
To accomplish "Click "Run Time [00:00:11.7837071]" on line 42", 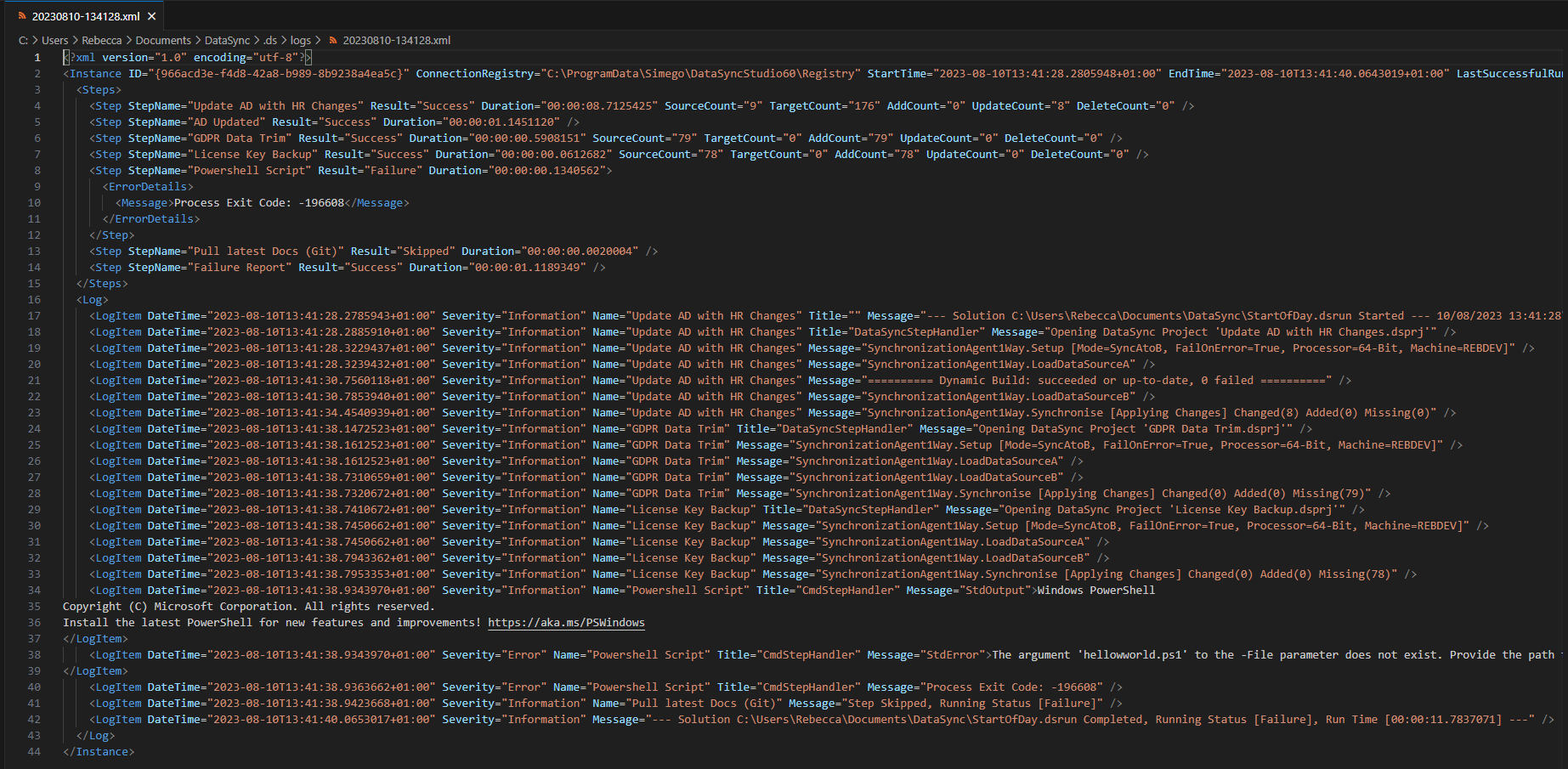I will tap(1414, 720).
